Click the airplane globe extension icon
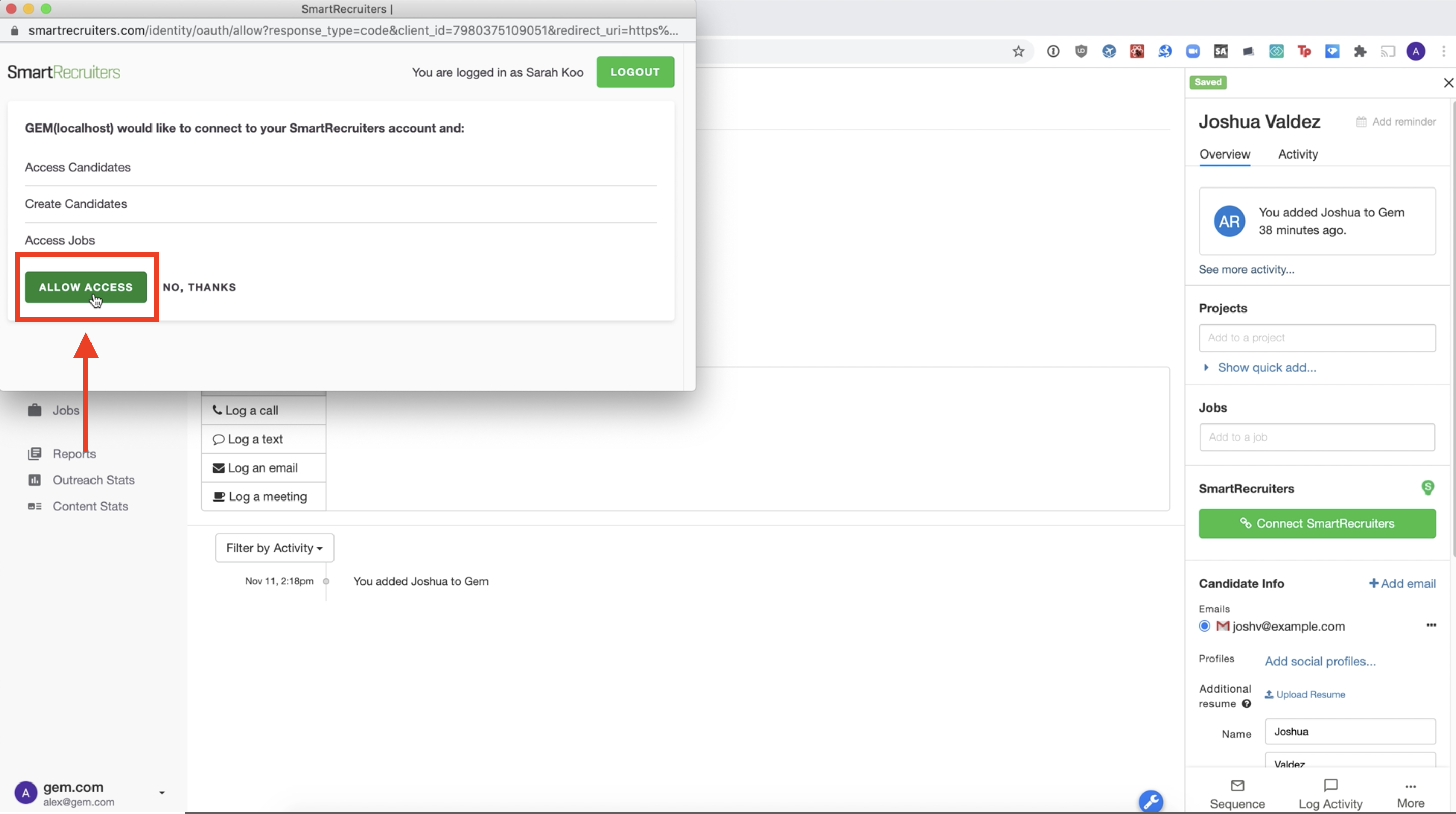The width and height of the screenshot is (1456, 814). pos(1109,51)
